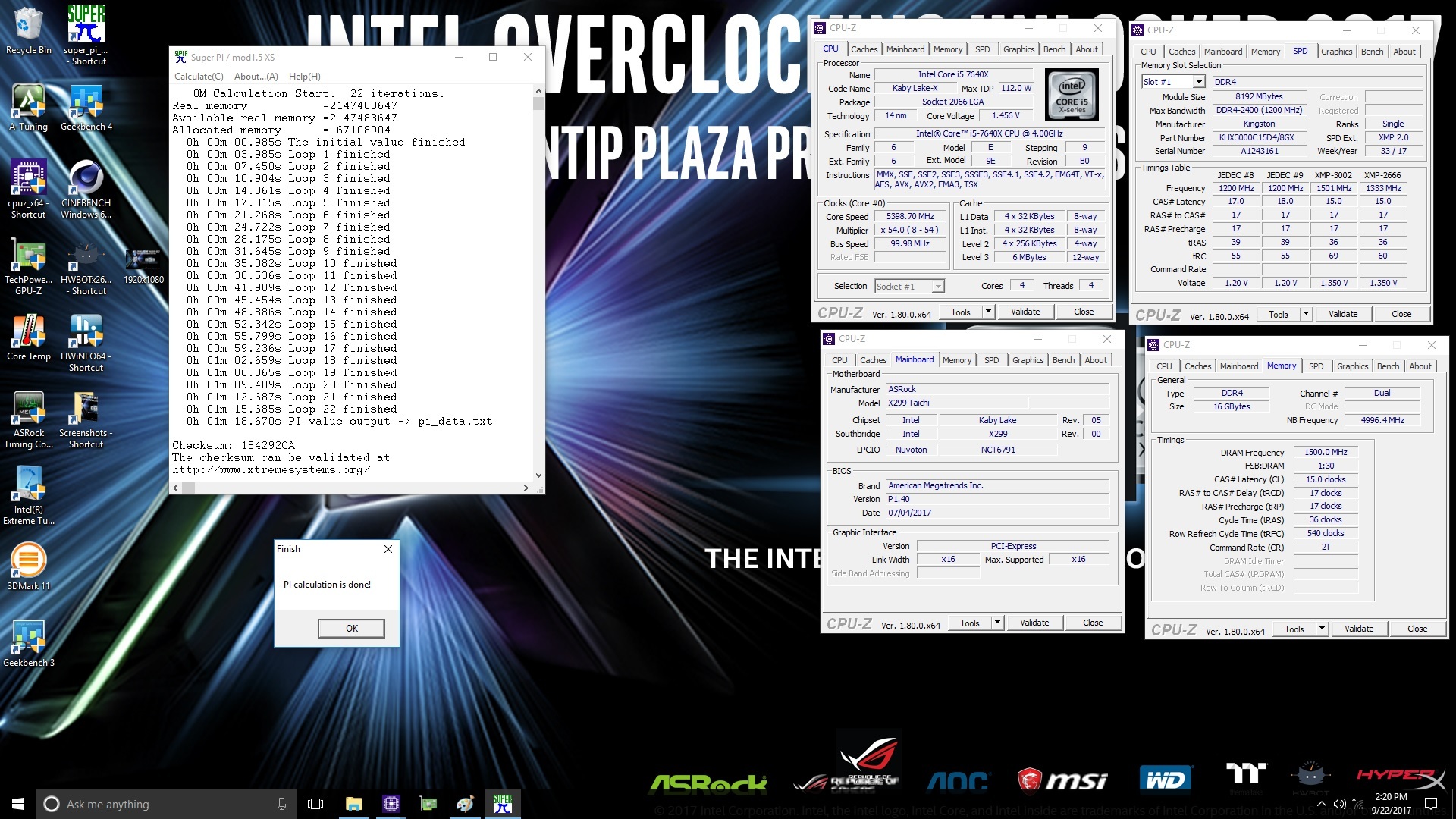Image resolution: width=1456 pixels, height=819 pixels.
Task: Click the DRAM Frequency value 1500.0 MHz
Action: coord(1326,452)
